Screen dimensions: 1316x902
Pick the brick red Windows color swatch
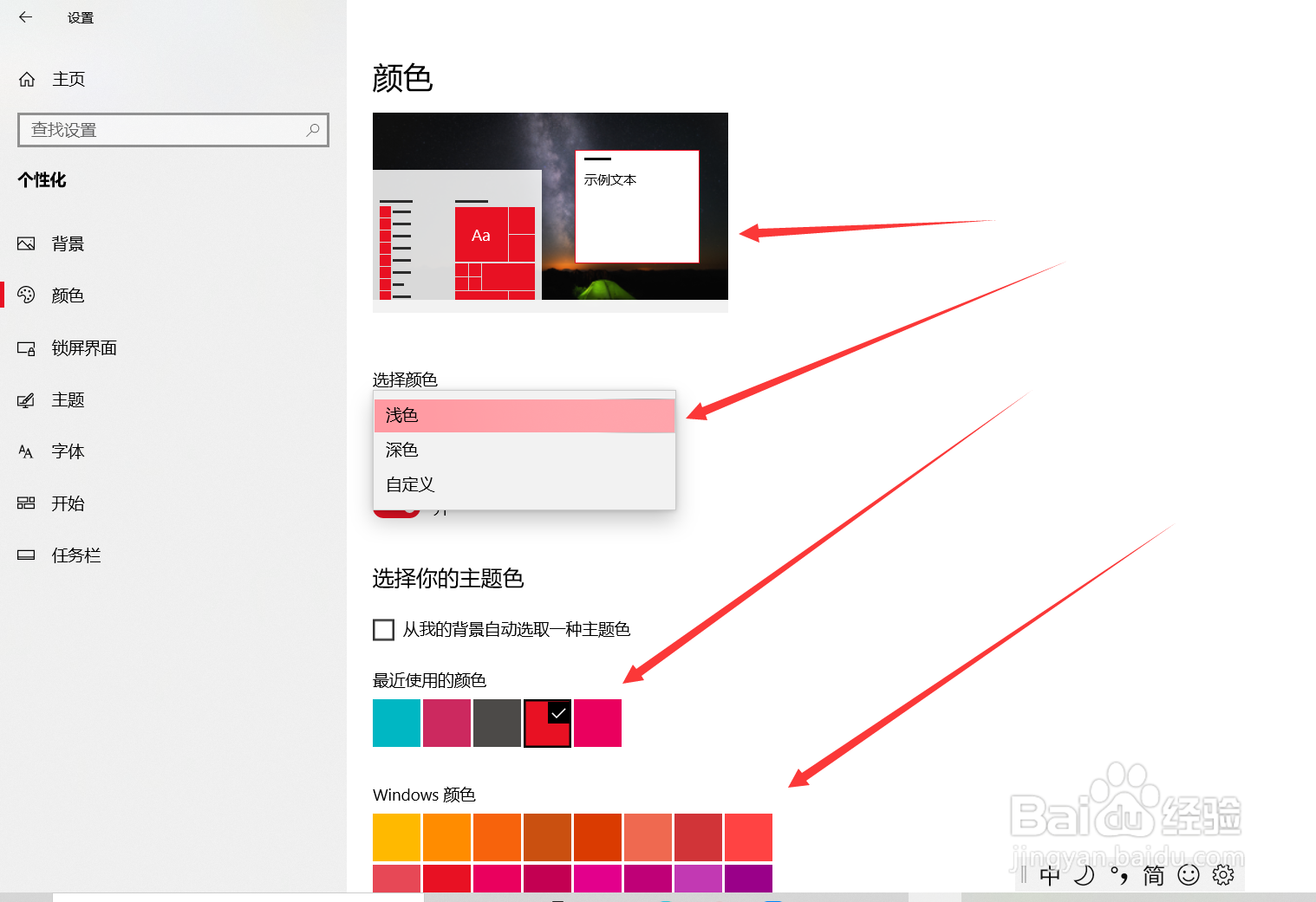698,837
